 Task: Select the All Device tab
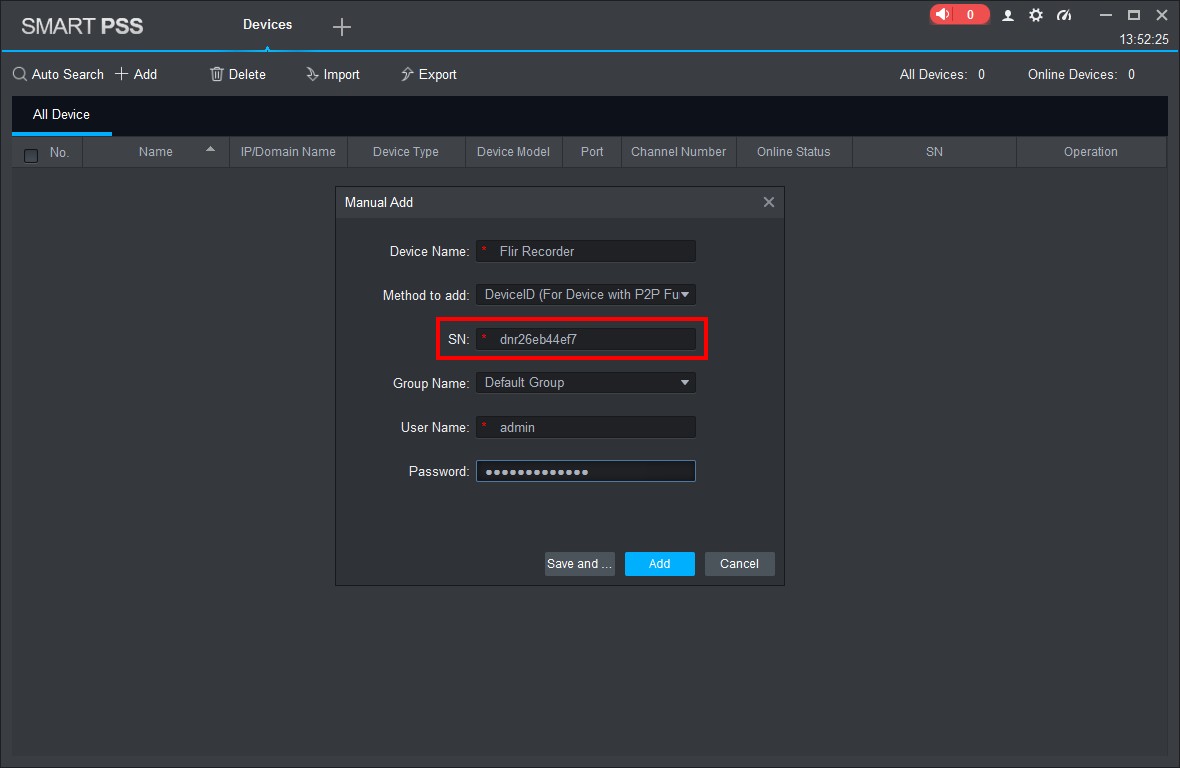click(61, 115)
